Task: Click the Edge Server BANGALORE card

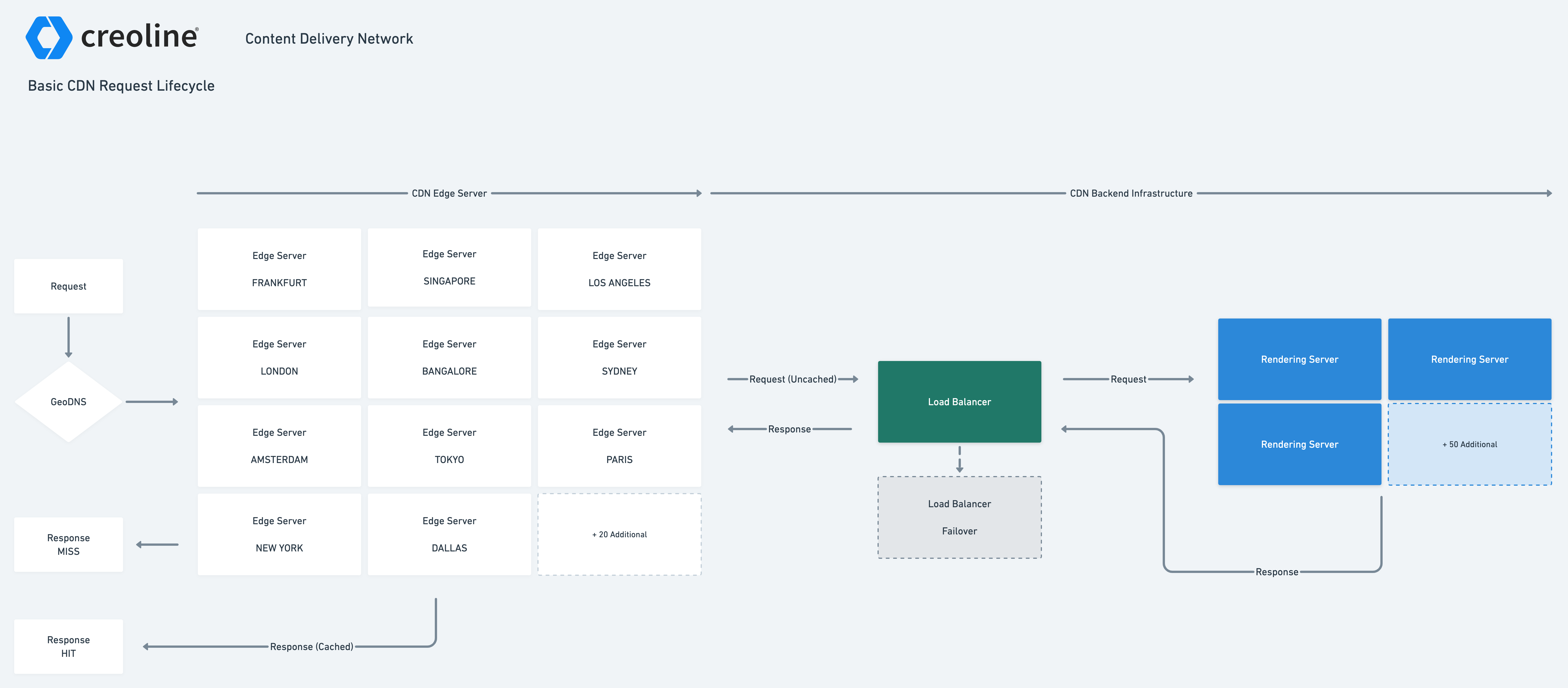Action: click(449, 358)
